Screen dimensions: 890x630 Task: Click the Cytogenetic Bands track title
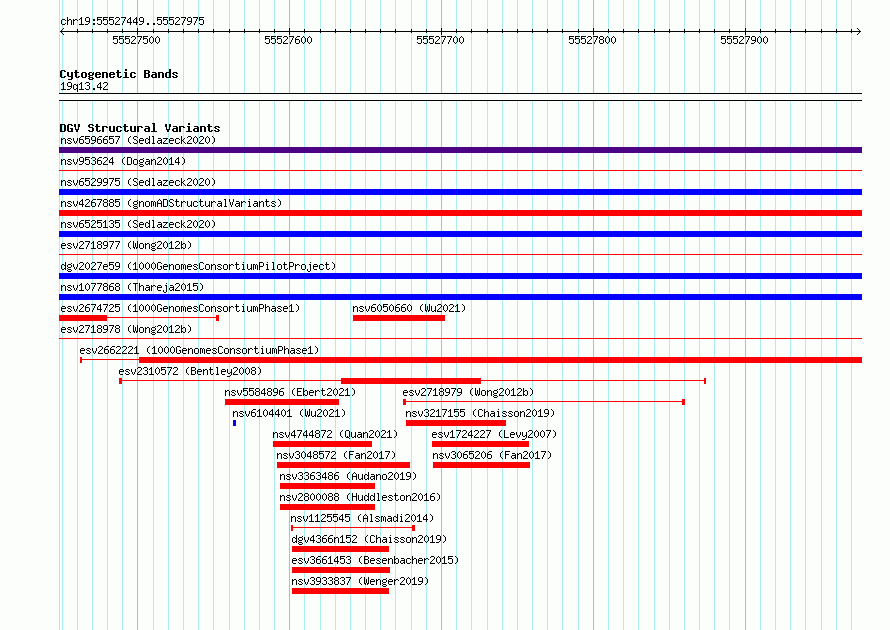(119, 74)
